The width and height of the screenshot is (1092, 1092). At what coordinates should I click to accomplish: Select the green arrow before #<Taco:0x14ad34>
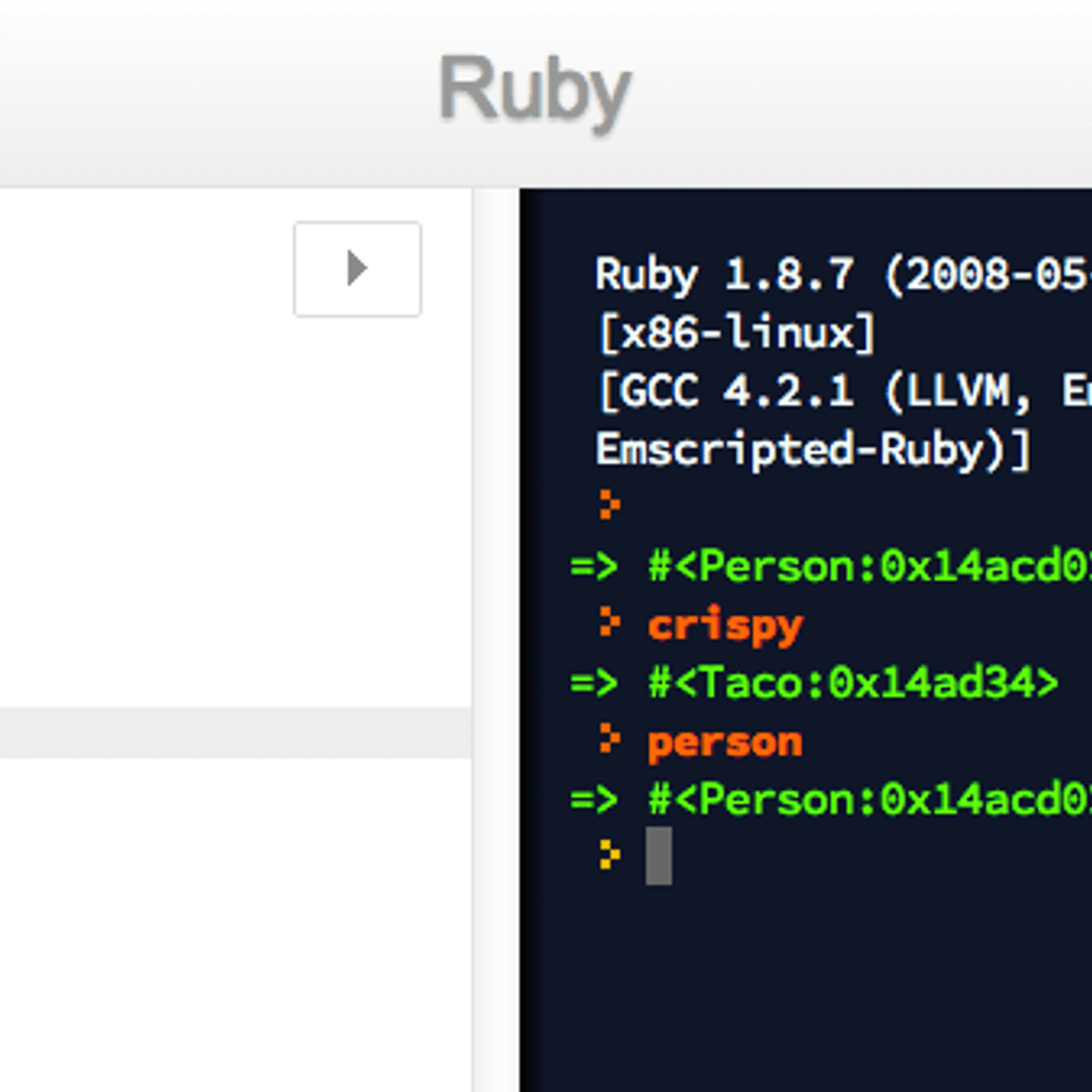(x=596, y=682)
